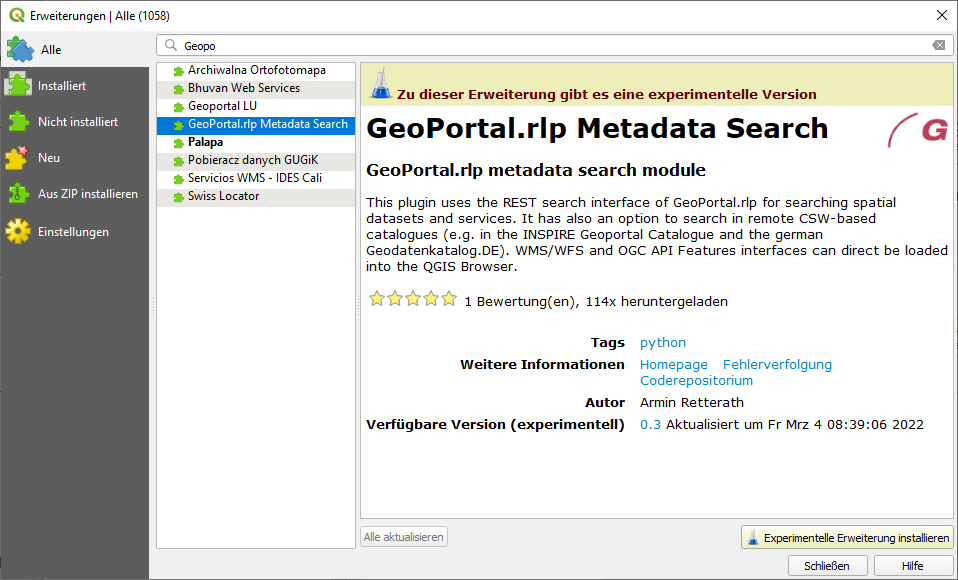
Task: Click the heading GeoPortal.rlp metadata search module
Action: 536,170
